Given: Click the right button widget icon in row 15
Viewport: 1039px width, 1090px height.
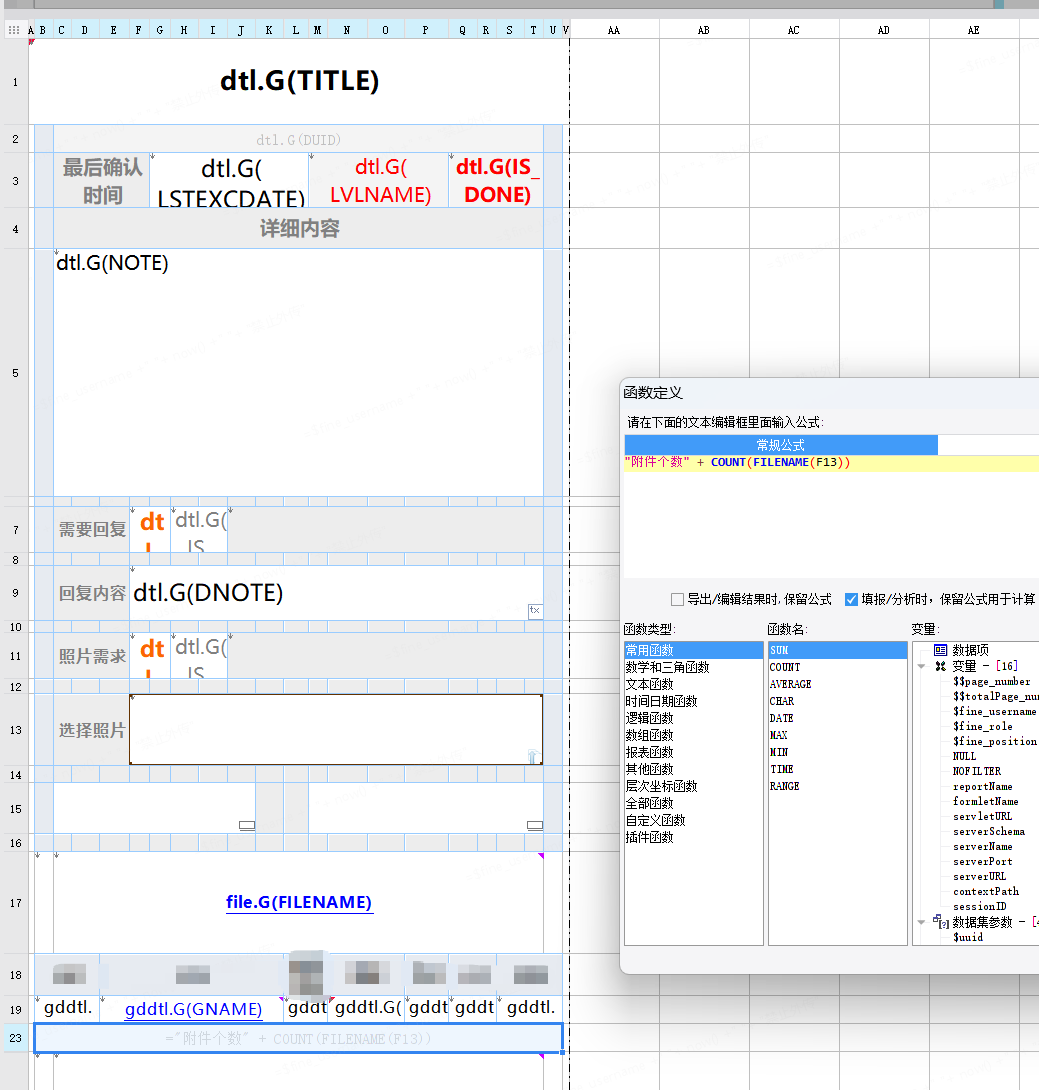Looking at the screenshot, I should [x=535, y=825].
